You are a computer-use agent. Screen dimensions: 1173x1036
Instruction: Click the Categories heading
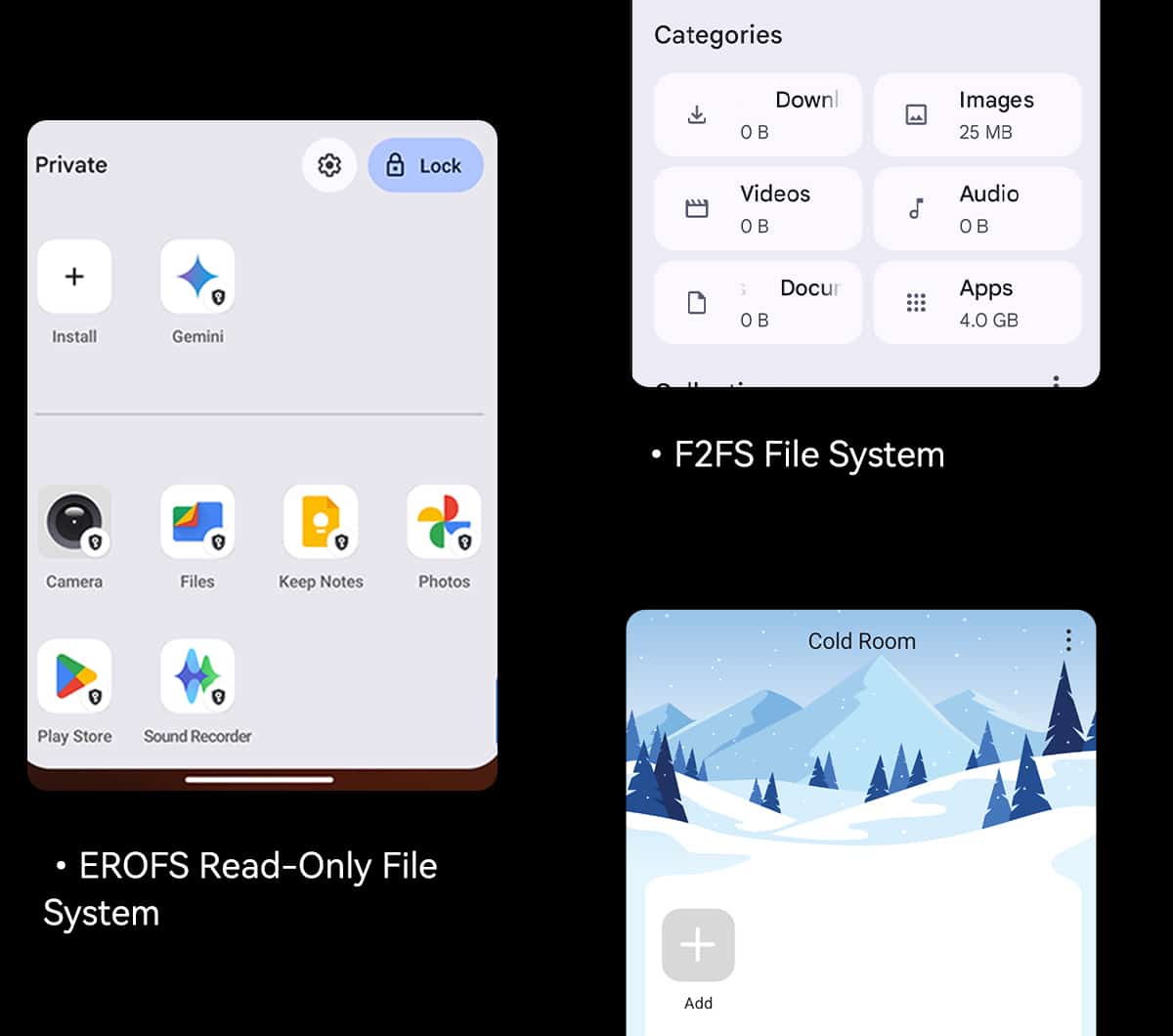[717, 35]
